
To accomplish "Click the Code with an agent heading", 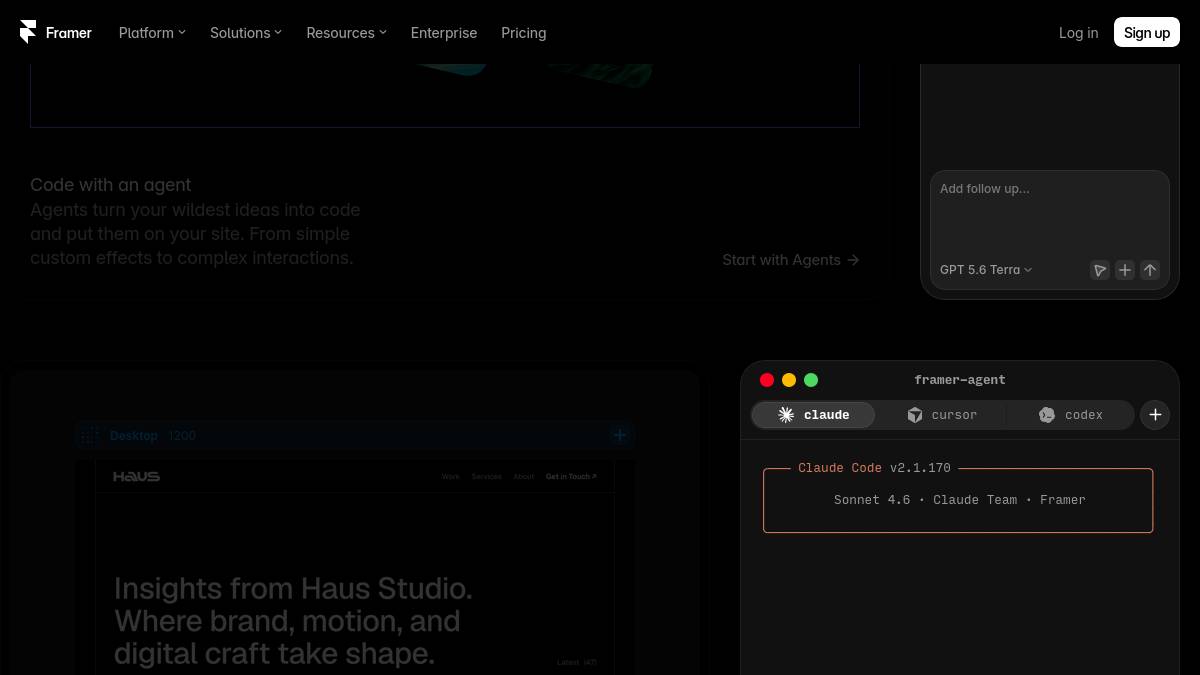I will [110, 185].
